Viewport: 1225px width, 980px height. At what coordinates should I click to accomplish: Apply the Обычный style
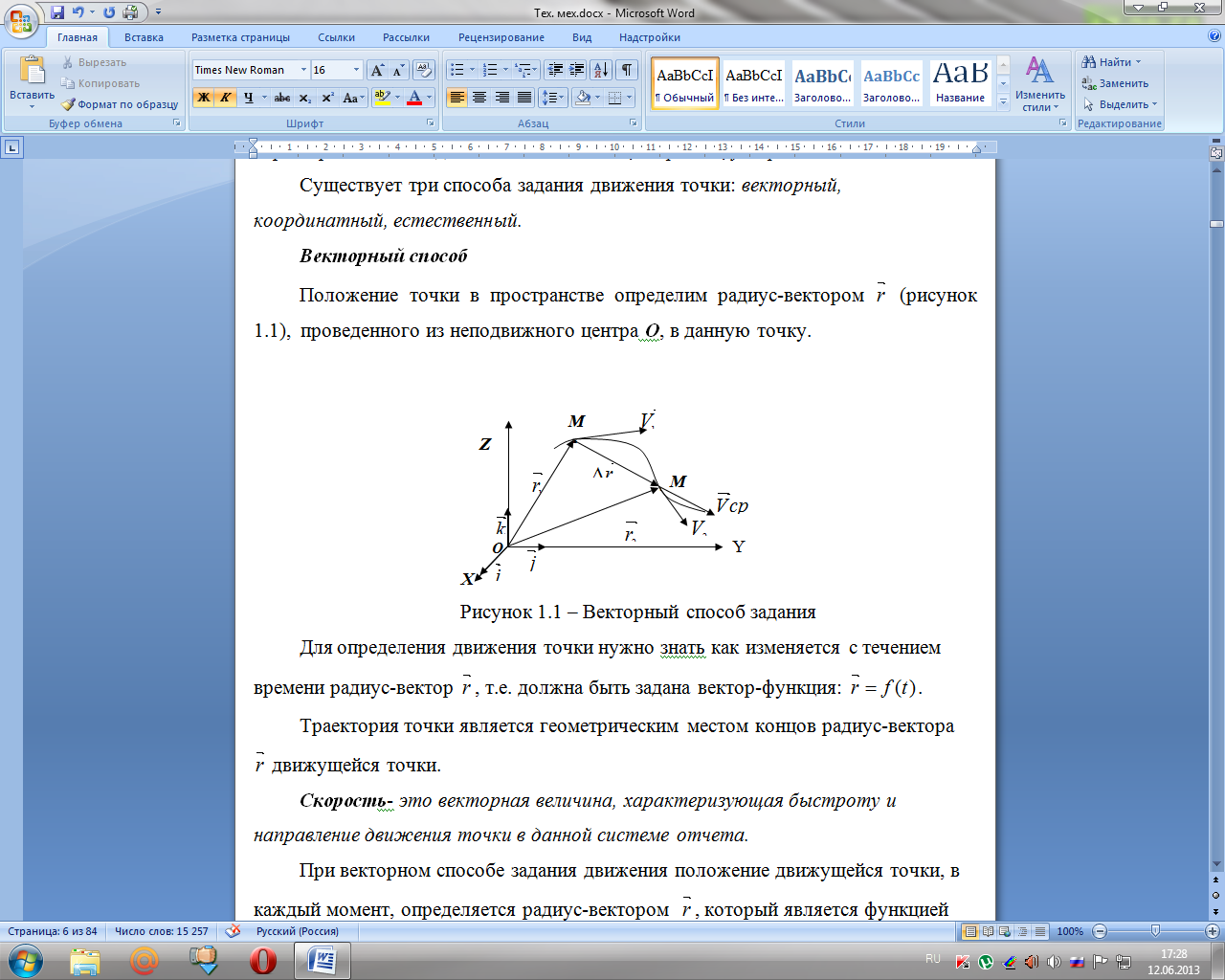click(685, 83)
